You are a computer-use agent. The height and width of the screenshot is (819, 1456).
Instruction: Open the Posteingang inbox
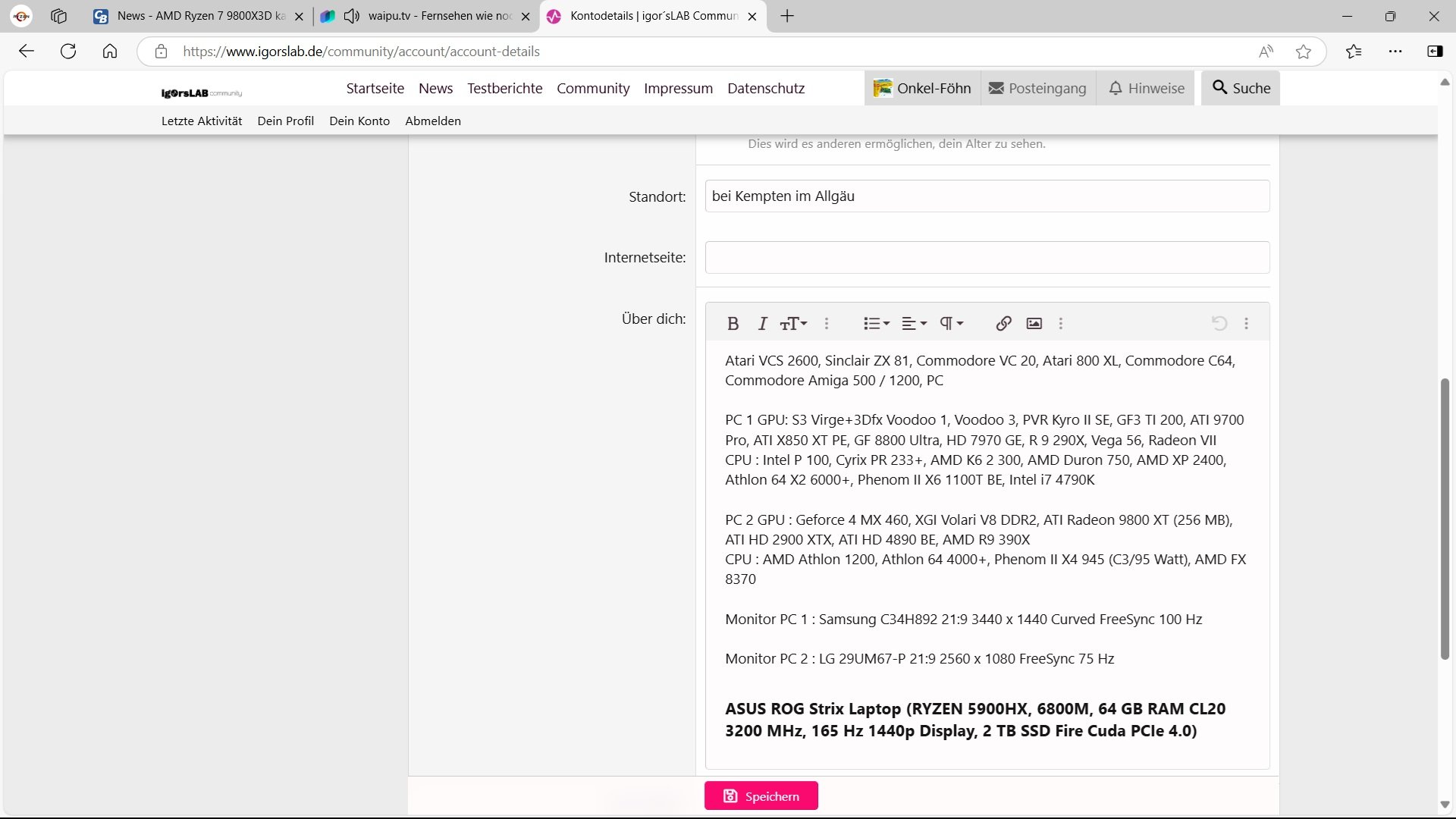[1037, 88]
